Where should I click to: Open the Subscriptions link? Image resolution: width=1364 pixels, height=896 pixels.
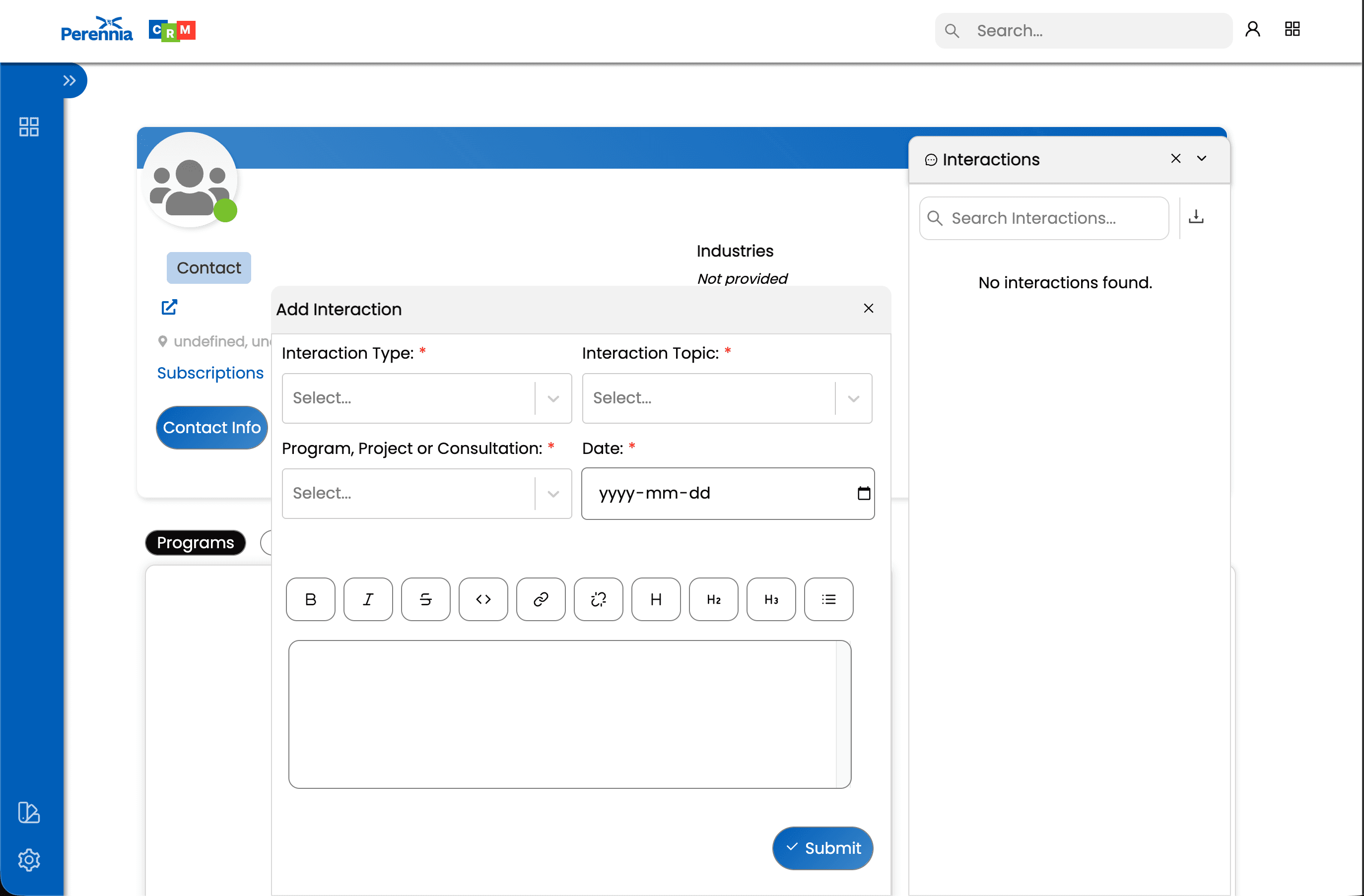point(210,373)
